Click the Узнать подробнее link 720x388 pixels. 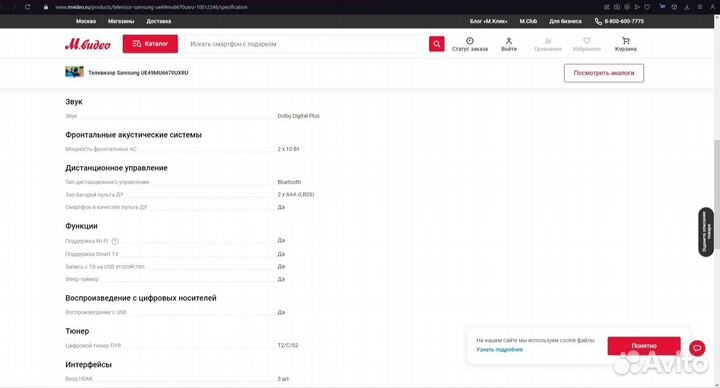pos(499,349)
